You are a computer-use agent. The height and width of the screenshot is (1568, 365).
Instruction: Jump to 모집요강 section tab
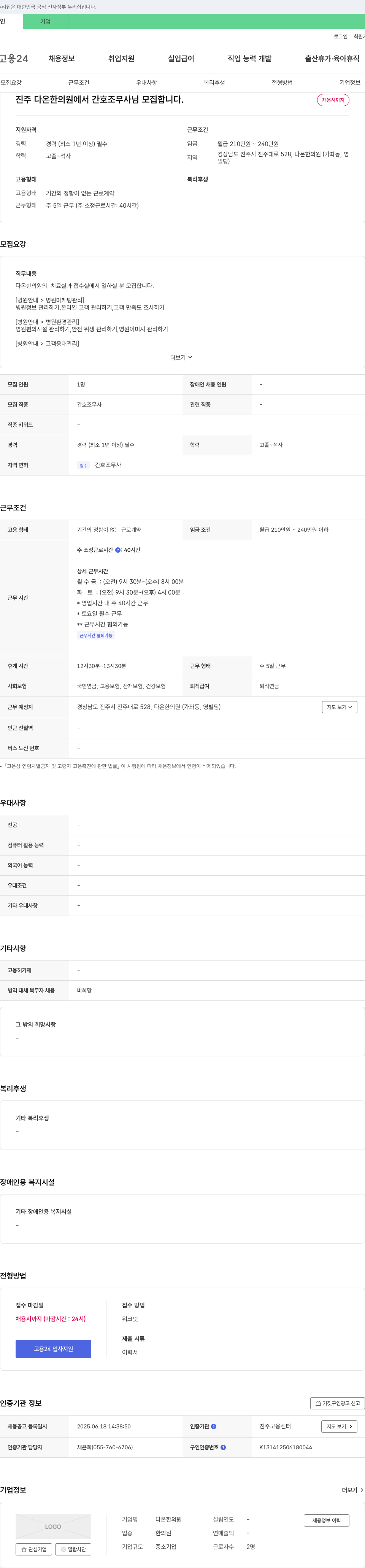[11, 83]
